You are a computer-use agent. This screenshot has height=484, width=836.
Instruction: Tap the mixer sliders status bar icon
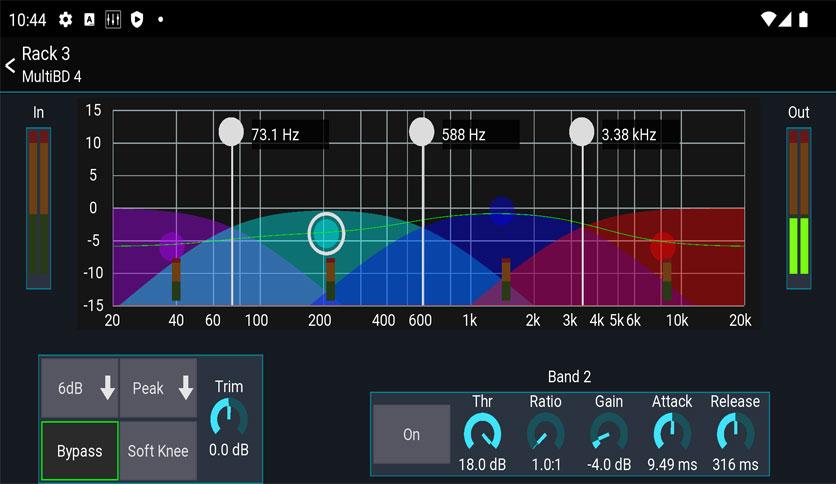tap(112, 20)
